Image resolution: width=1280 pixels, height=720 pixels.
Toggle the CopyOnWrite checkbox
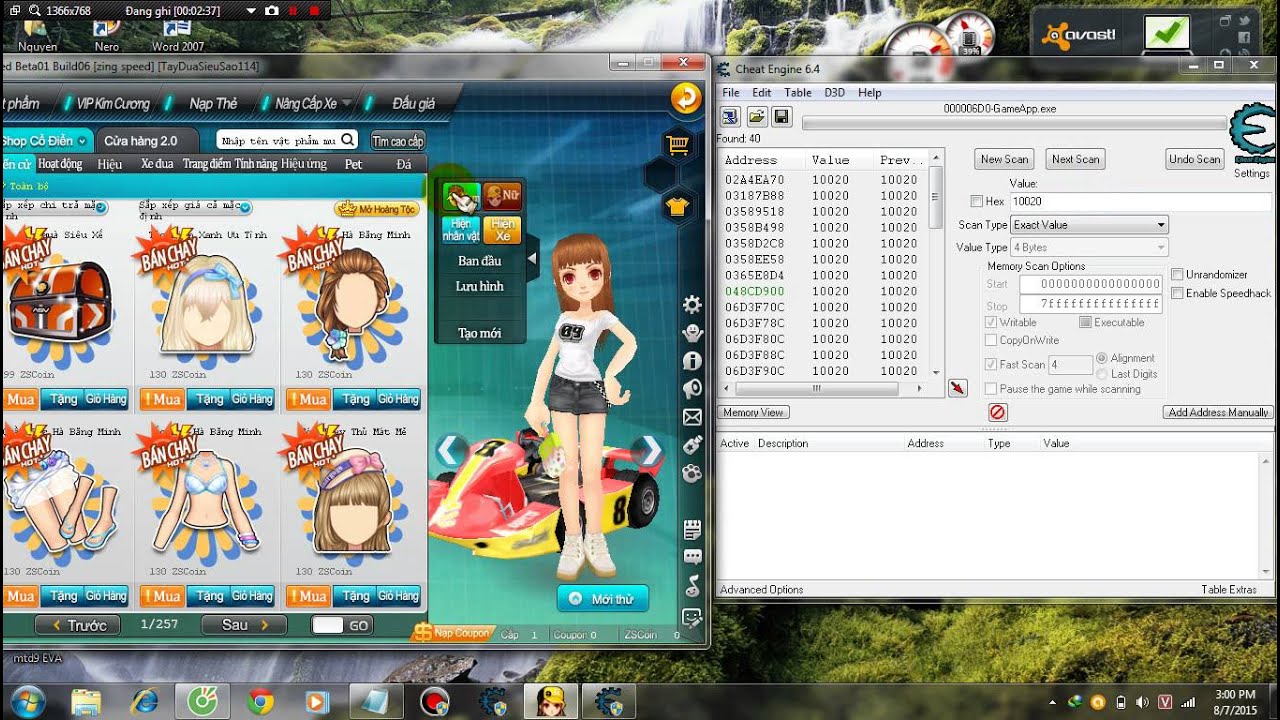tap(991, 340)
